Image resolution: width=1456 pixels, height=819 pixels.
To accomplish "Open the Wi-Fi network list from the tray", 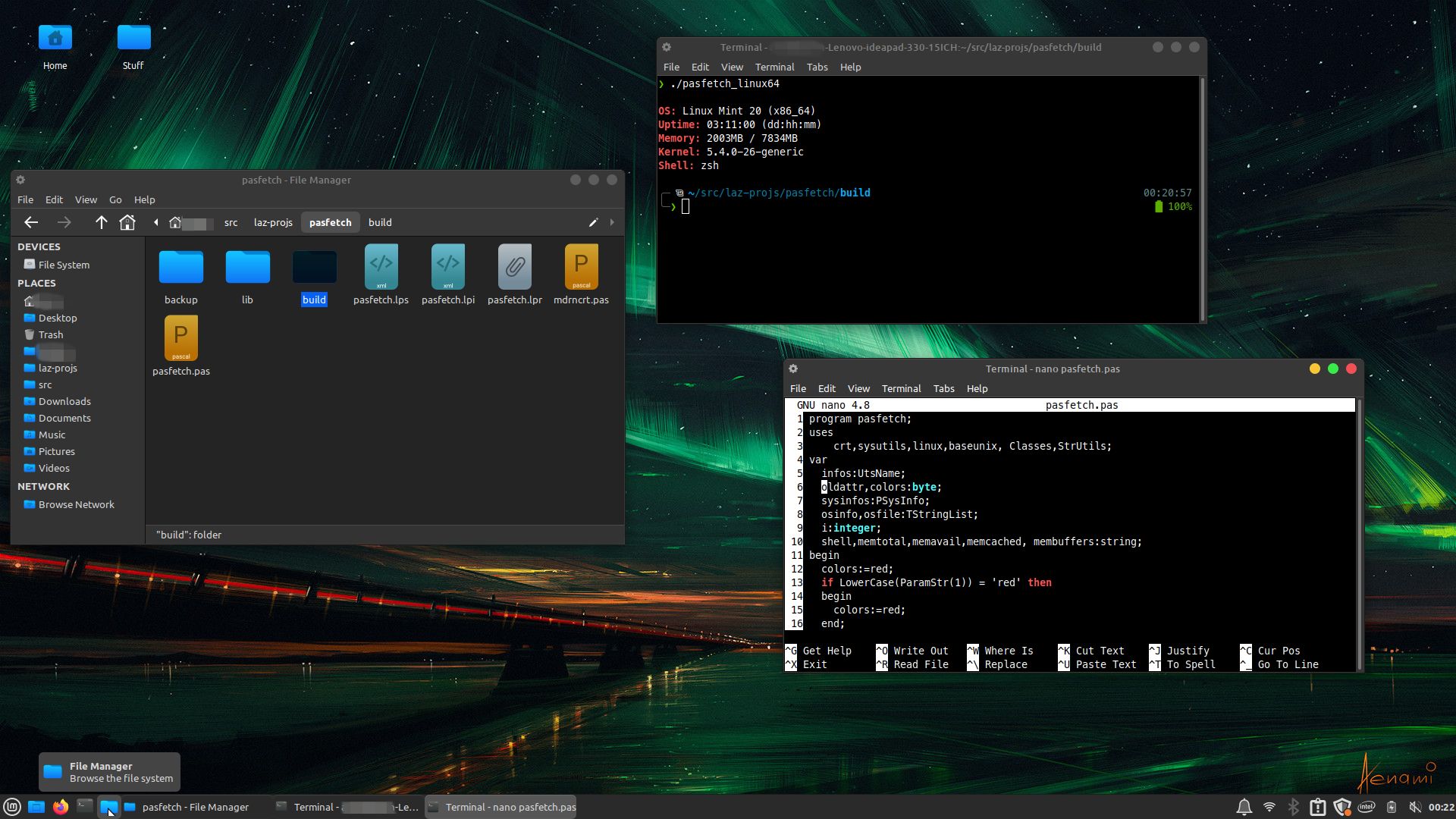I will click(1269, 807).
